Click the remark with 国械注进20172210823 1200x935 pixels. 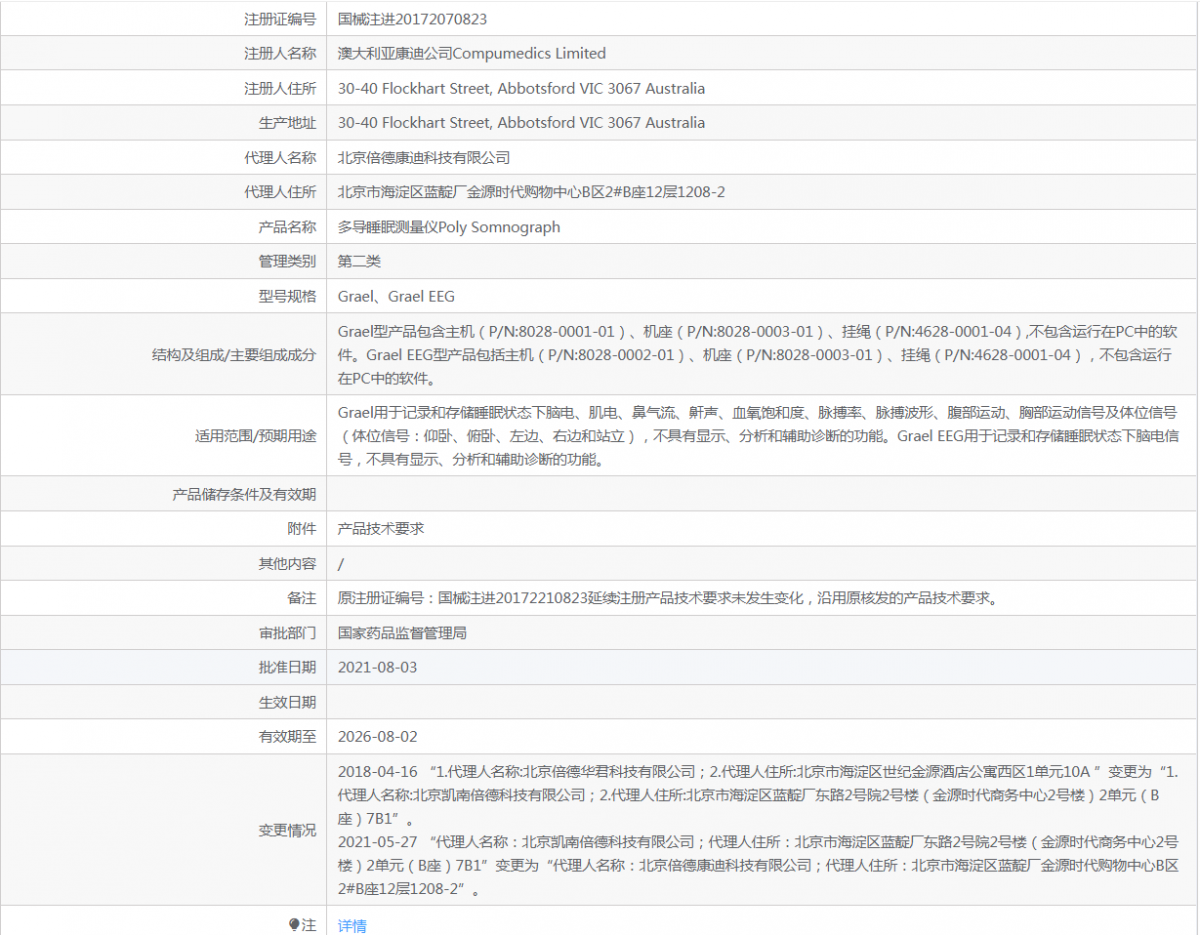coord(668,598)
